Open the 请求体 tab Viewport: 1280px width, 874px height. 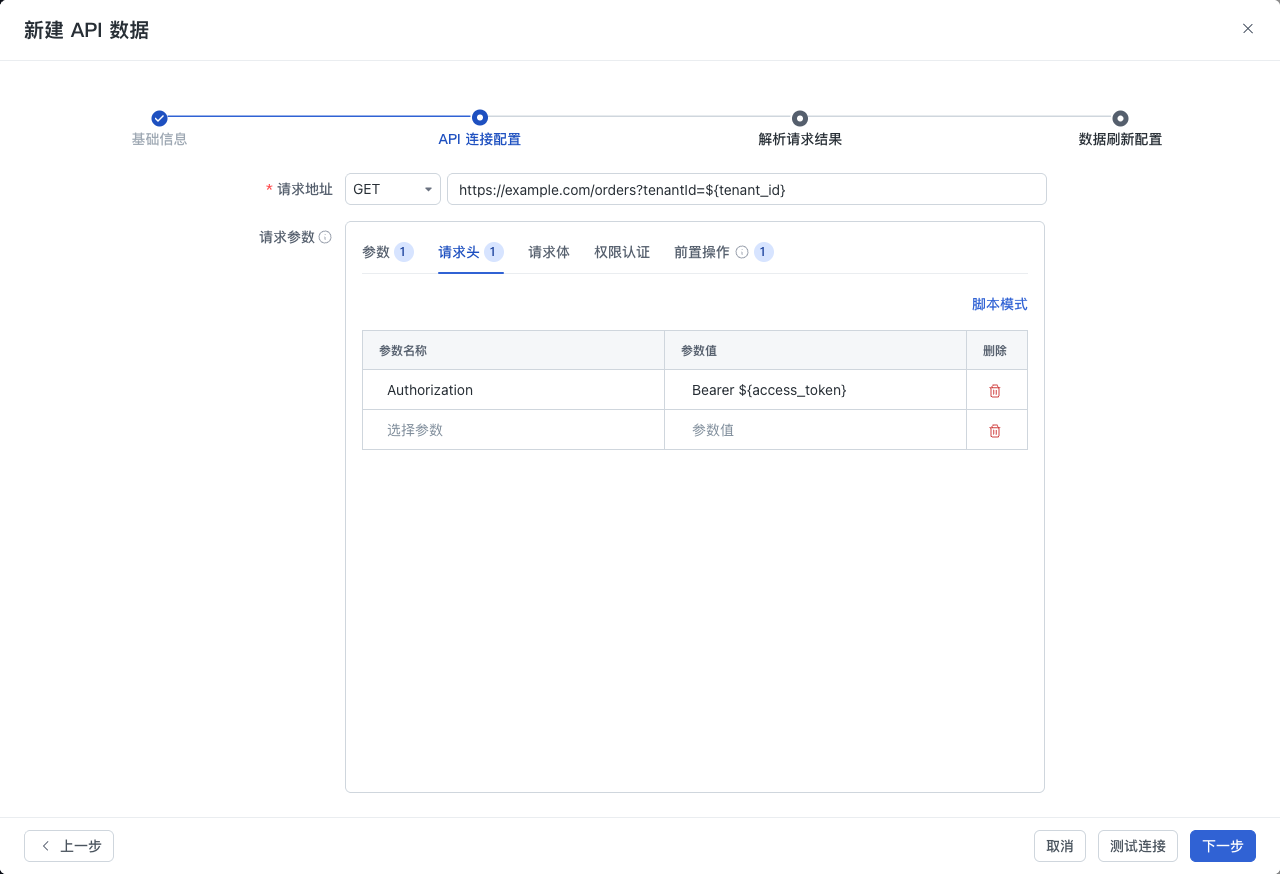(x=549, y=252)
